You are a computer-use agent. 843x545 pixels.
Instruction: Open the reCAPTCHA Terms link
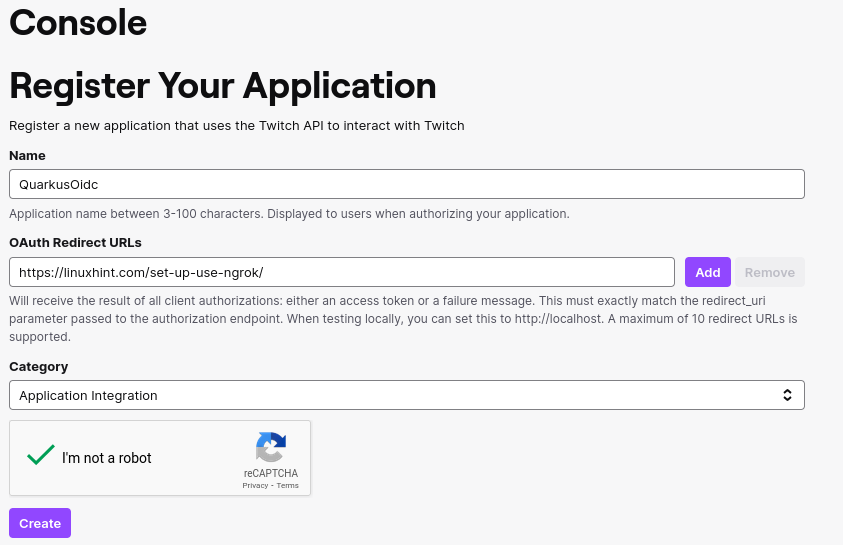tap(288, 485)
